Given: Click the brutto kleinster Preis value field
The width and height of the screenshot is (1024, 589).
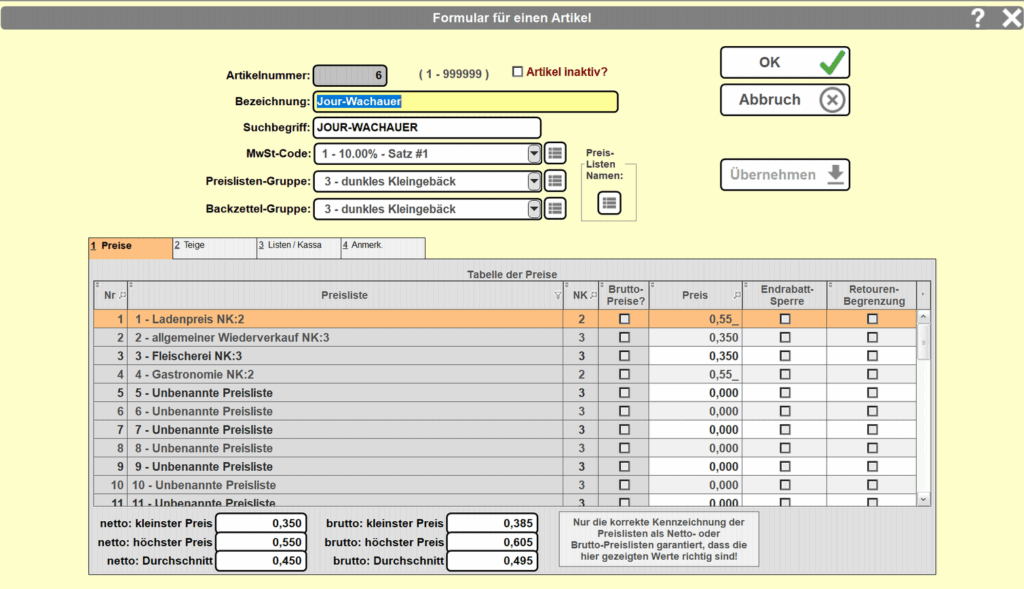Looking at the screenshot, I should pos(492,523).
